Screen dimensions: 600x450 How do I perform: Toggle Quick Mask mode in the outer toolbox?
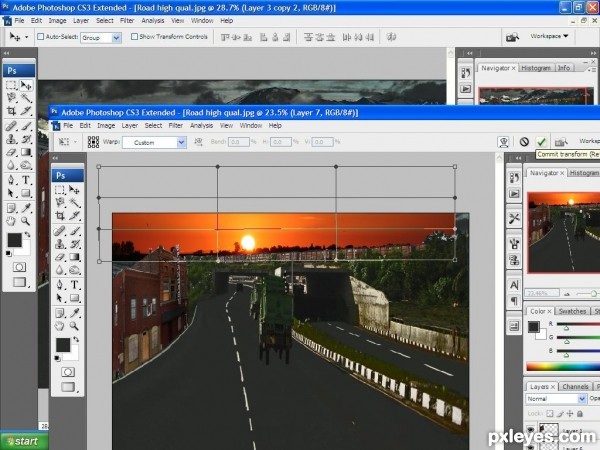point(19,267)
